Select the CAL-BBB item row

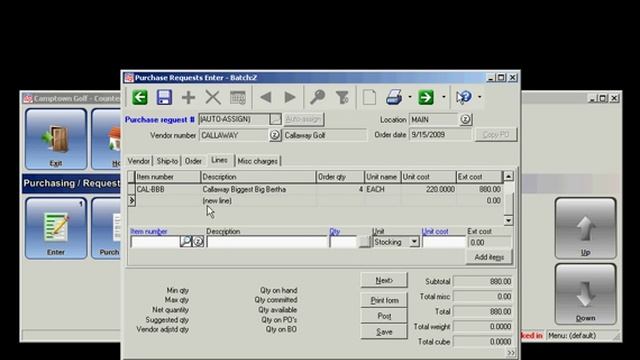point(315,189)
